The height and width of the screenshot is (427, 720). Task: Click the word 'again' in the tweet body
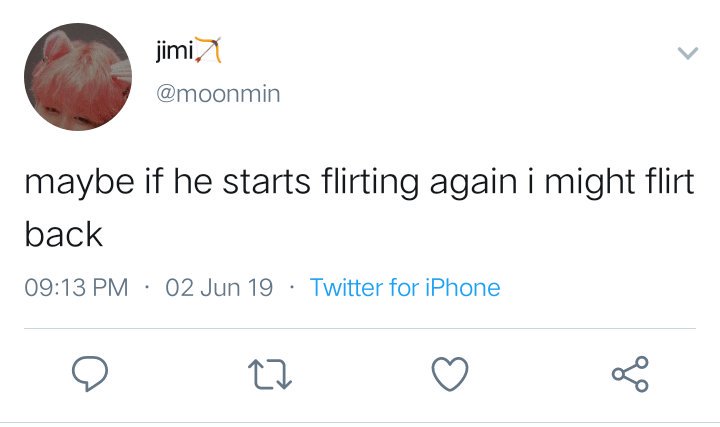(x=473, y=183)
